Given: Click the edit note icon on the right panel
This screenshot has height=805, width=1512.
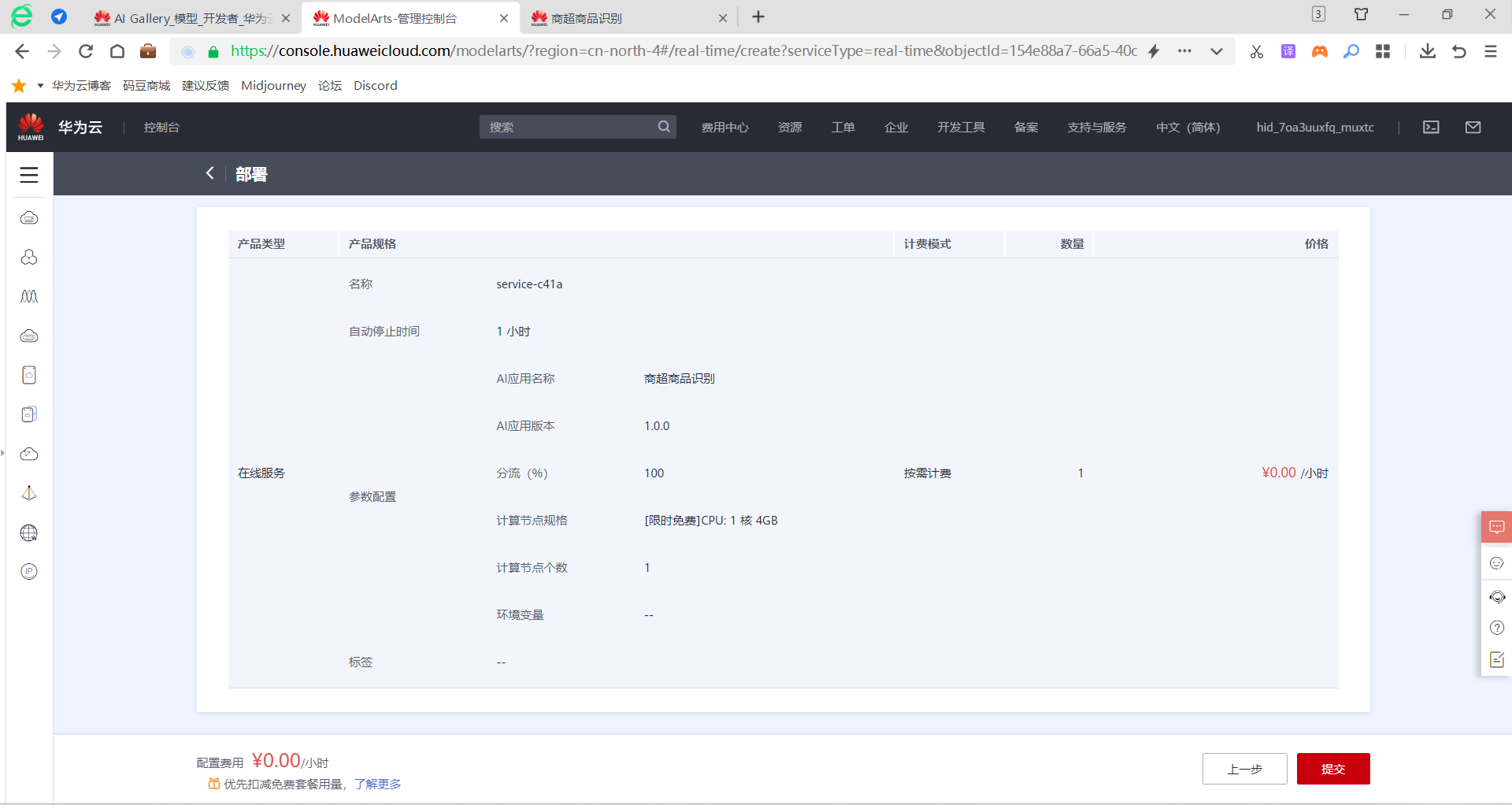Looking at the screenshot, I should 1497,660.
